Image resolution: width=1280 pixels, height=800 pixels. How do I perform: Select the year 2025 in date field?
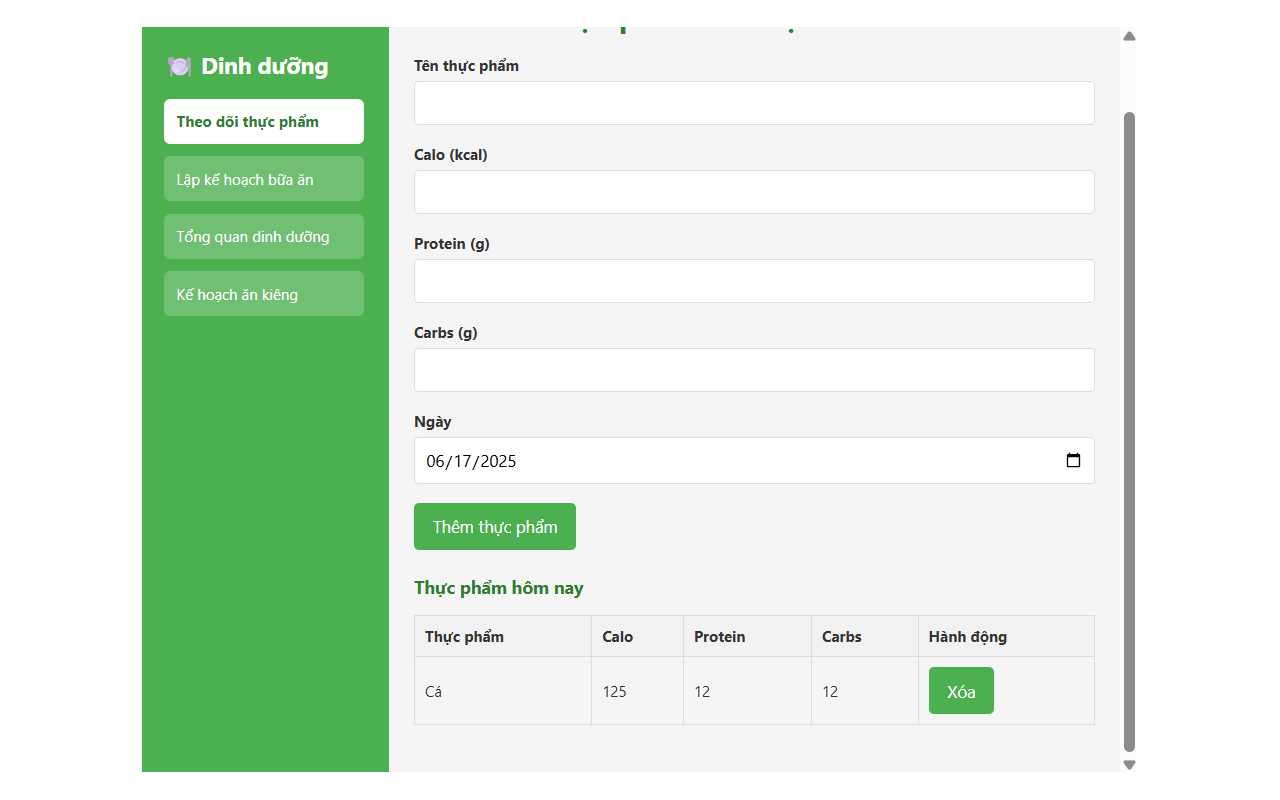click(497, 461)
